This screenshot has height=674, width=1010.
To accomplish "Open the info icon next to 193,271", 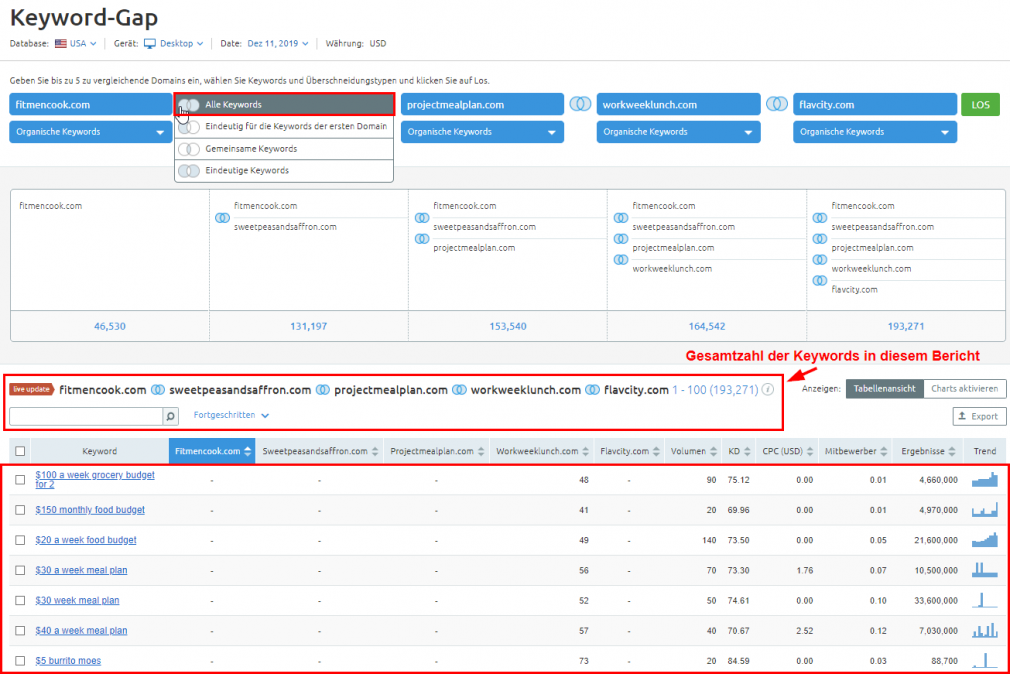I will point(768,390).
